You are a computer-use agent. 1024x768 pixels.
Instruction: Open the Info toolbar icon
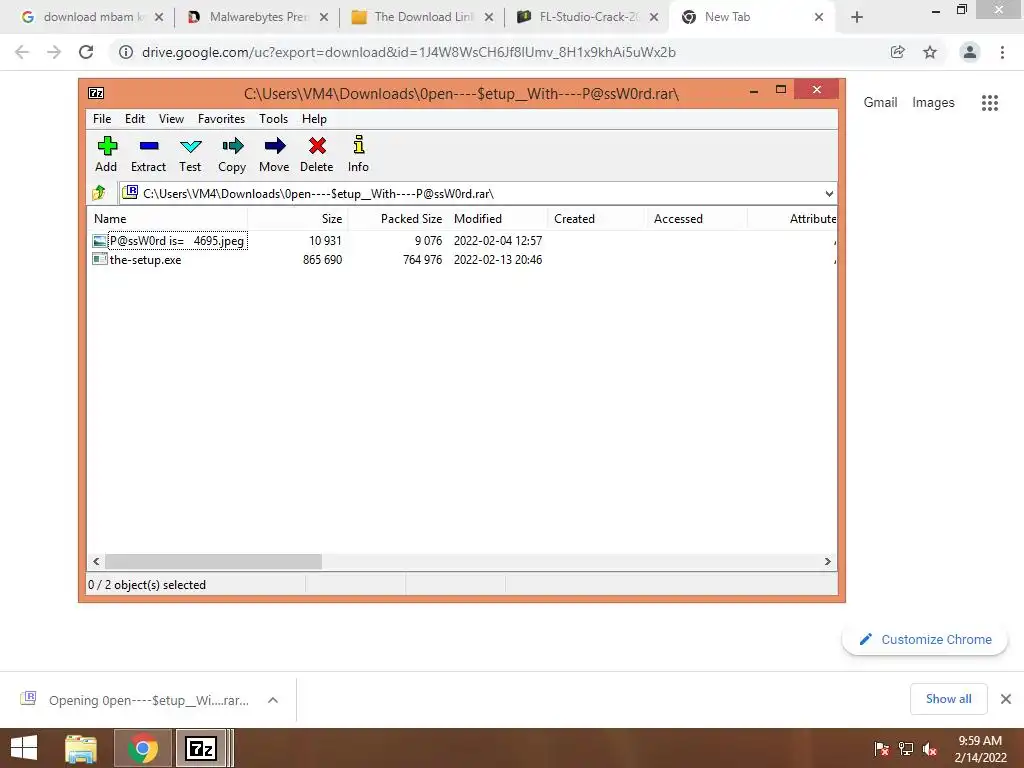[359, 145]
